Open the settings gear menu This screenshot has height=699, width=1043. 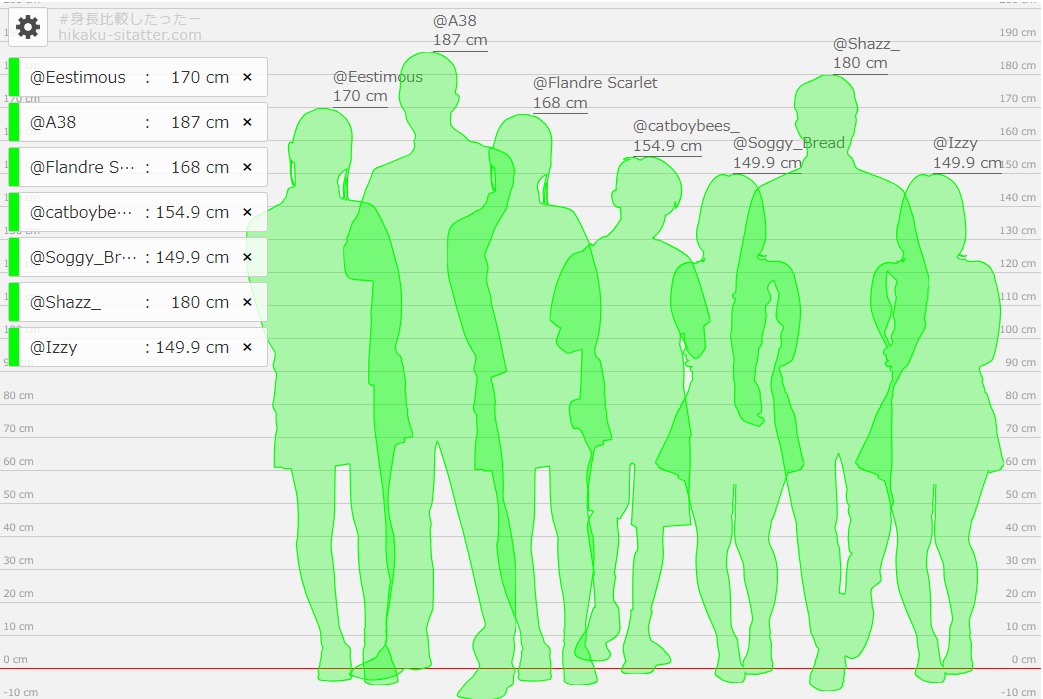pyautogui.click(x=28, y=27)
